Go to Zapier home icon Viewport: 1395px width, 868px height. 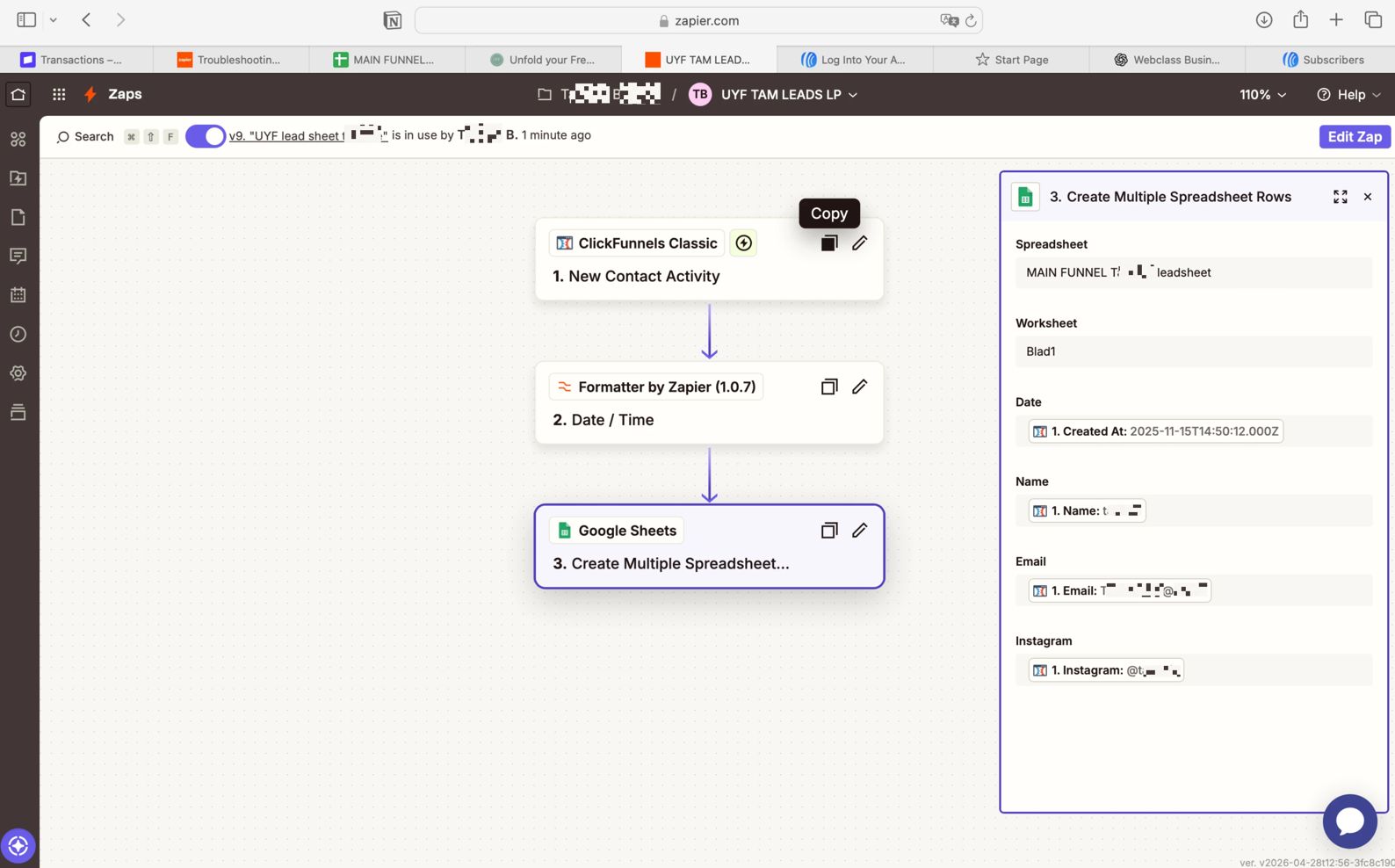point(18,94)
